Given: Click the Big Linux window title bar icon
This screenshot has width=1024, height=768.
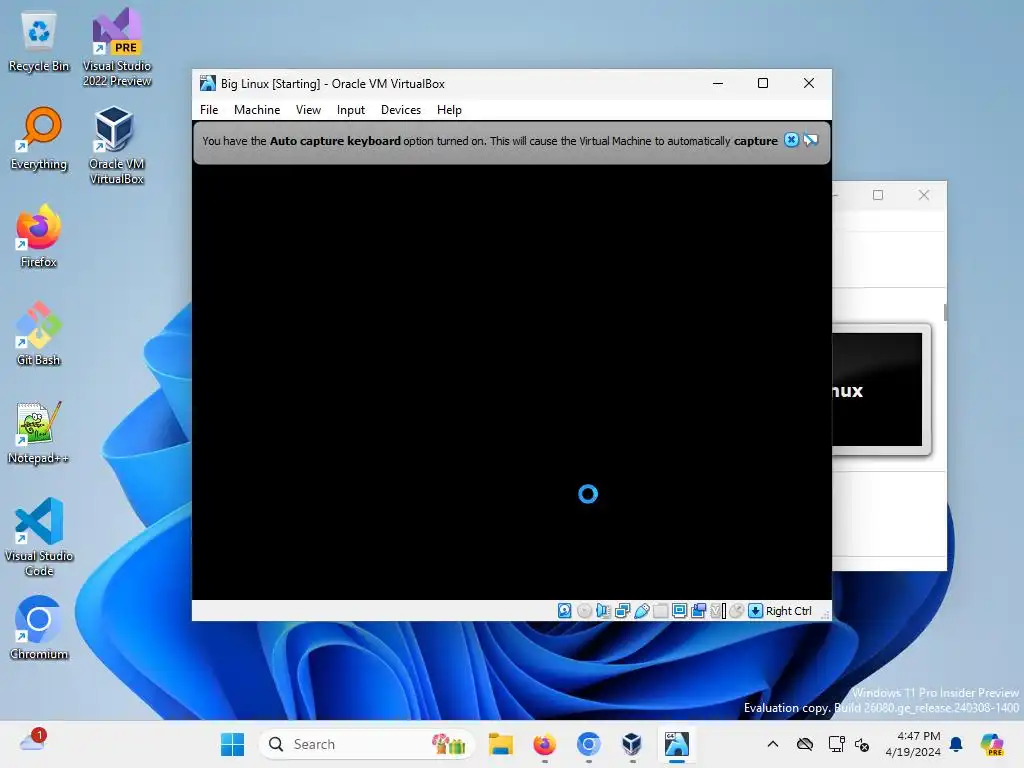Looking at the screenshot, I should pyautogui.click(x=208, y=83).
